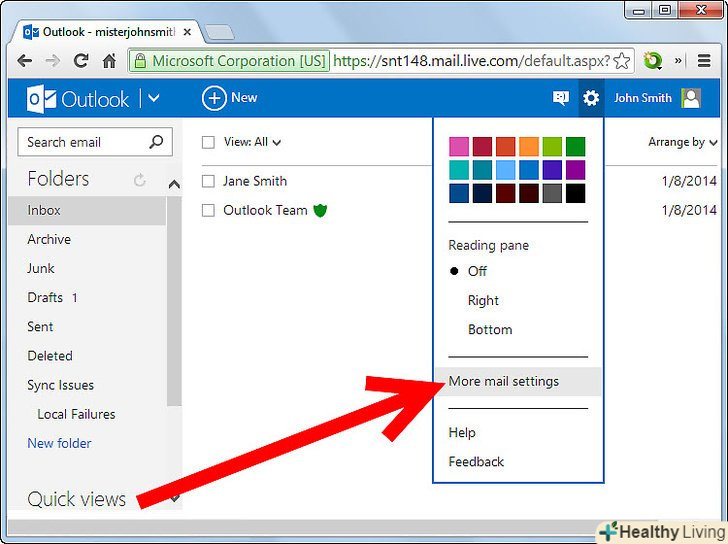Pick the pink color swatch
This screenshot has height=544, width=728.
tap(459, 146)
